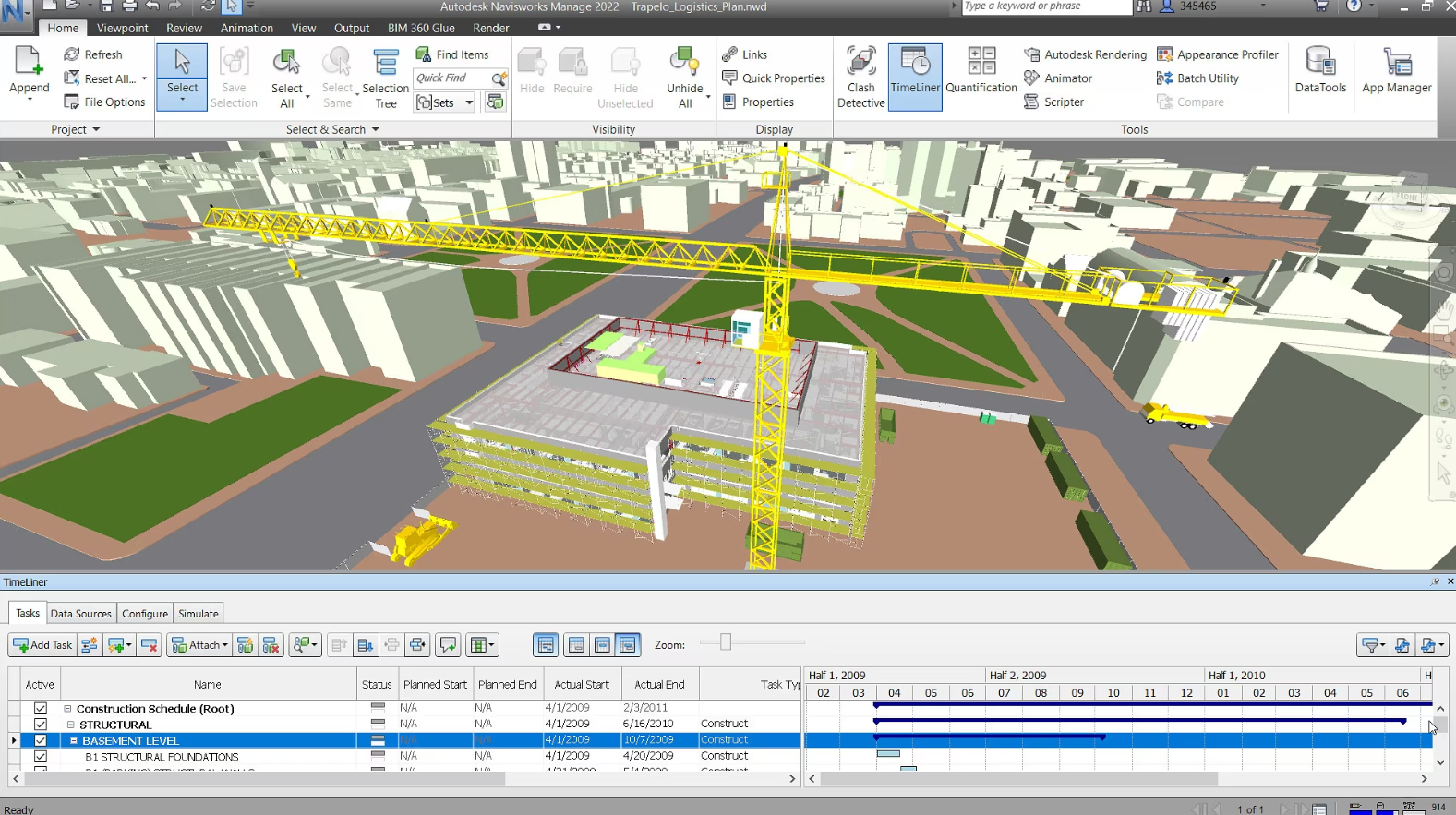Open the App Manager

tap(1396, 71)
